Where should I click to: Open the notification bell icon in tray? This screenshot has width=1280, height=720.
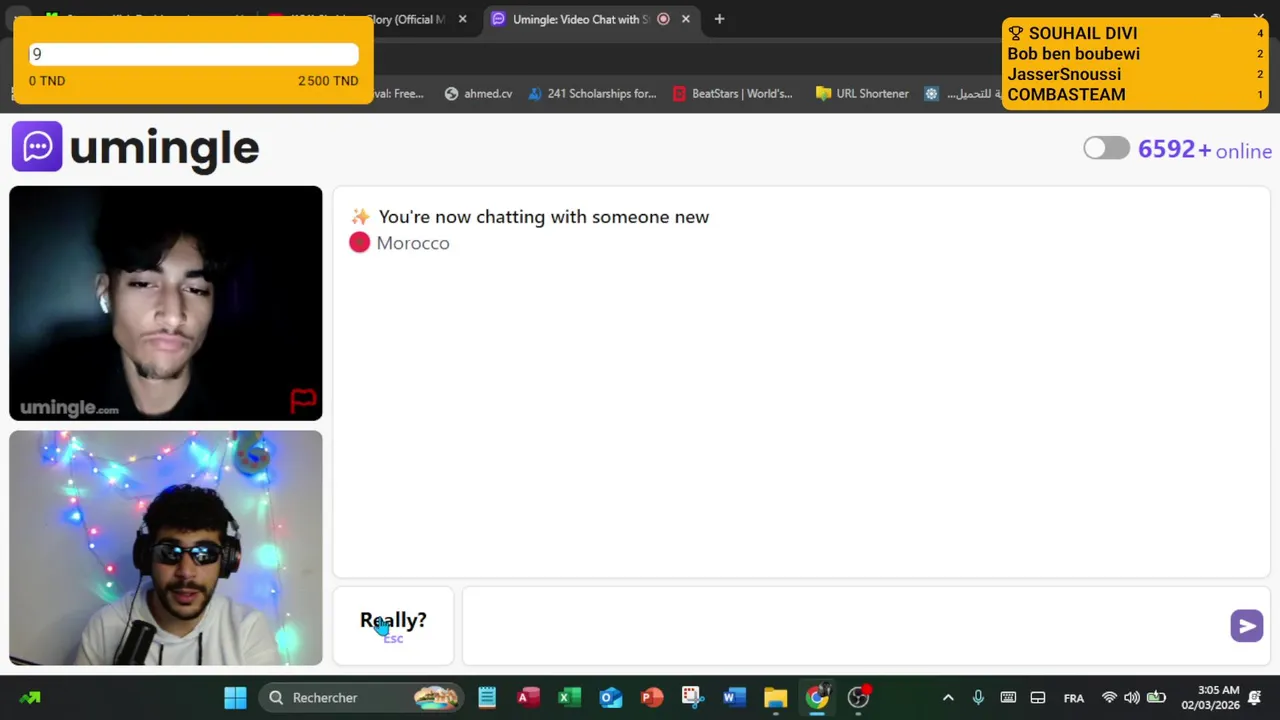(1255, 698)
